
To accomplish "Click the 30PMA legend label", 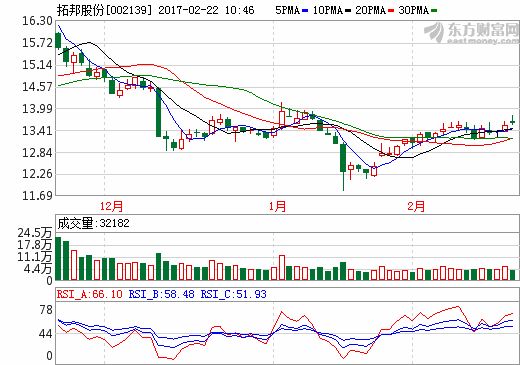I will tap(413, 10).
